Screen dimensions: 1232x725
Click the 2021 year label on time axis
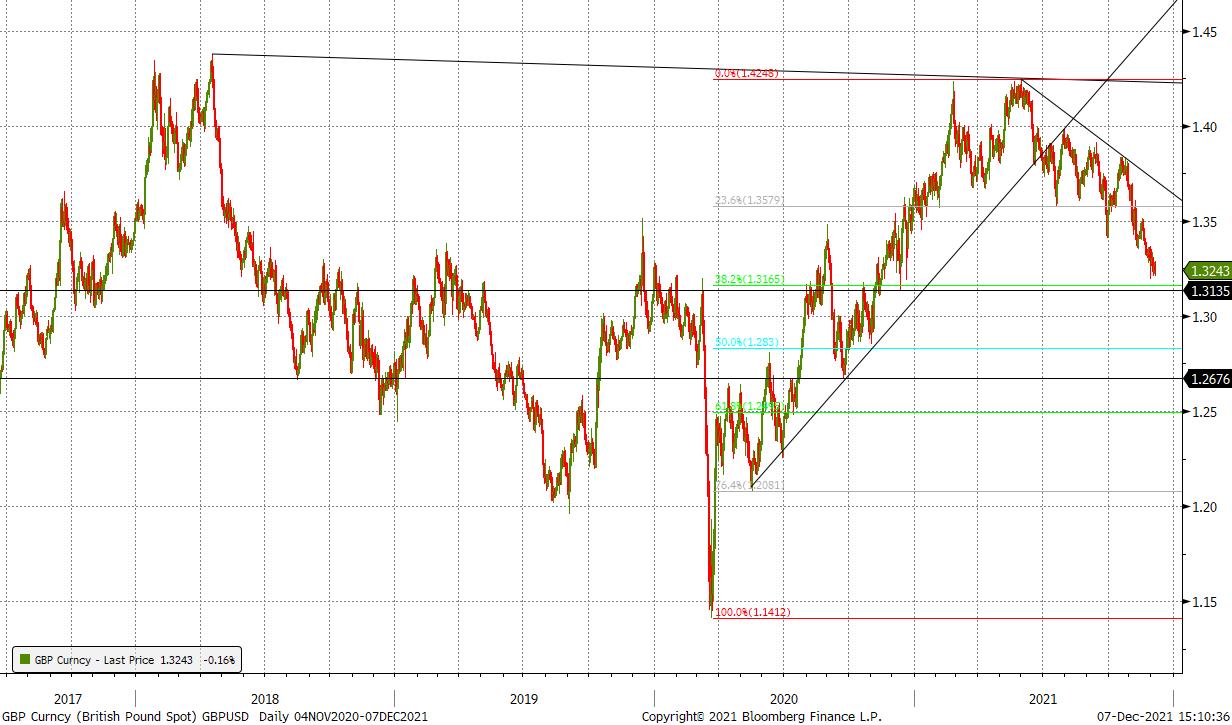pos(1042,699)
